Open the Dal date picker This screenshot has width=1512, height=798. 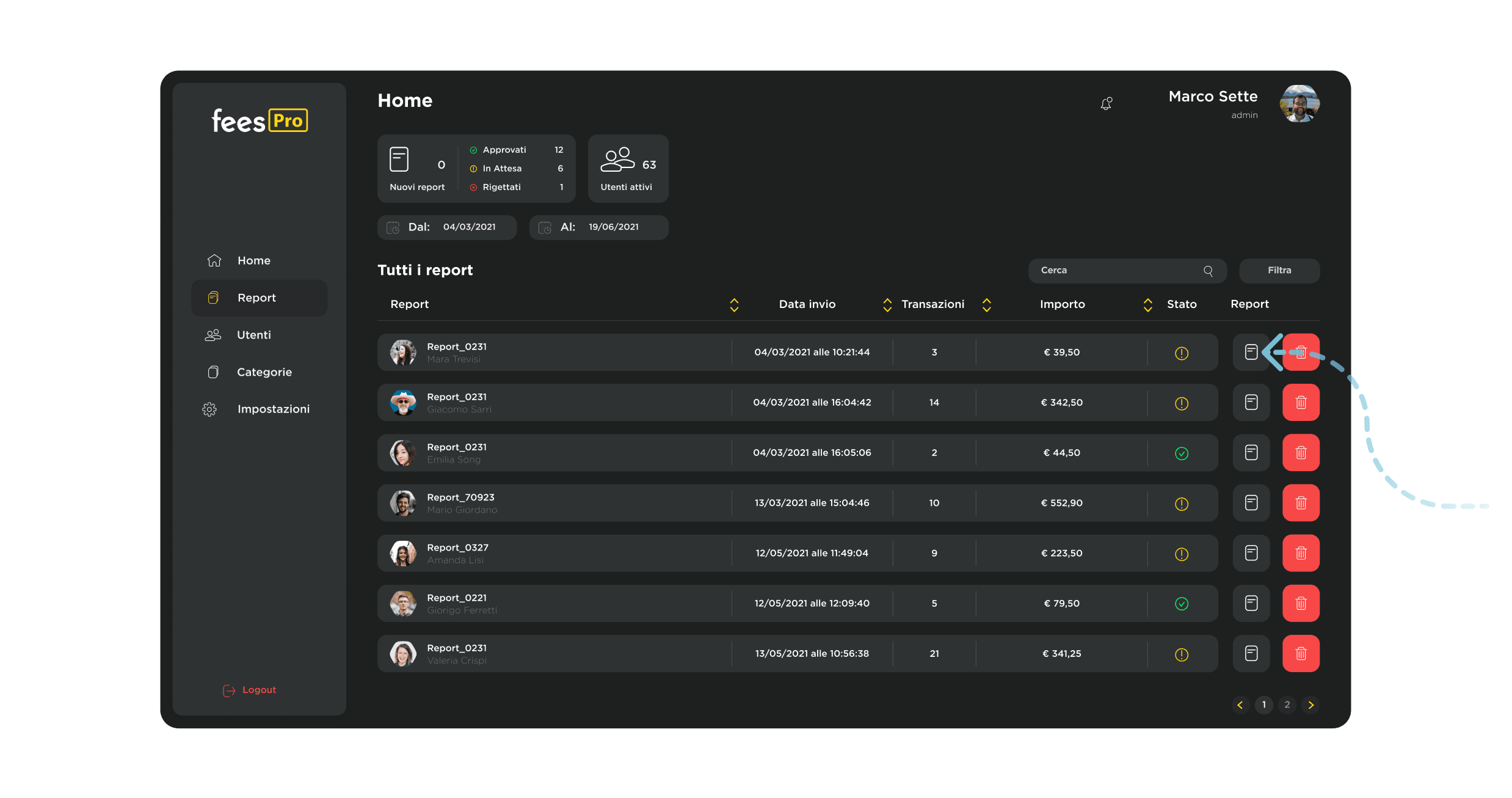pyautogui.click(x=446, y=227)
